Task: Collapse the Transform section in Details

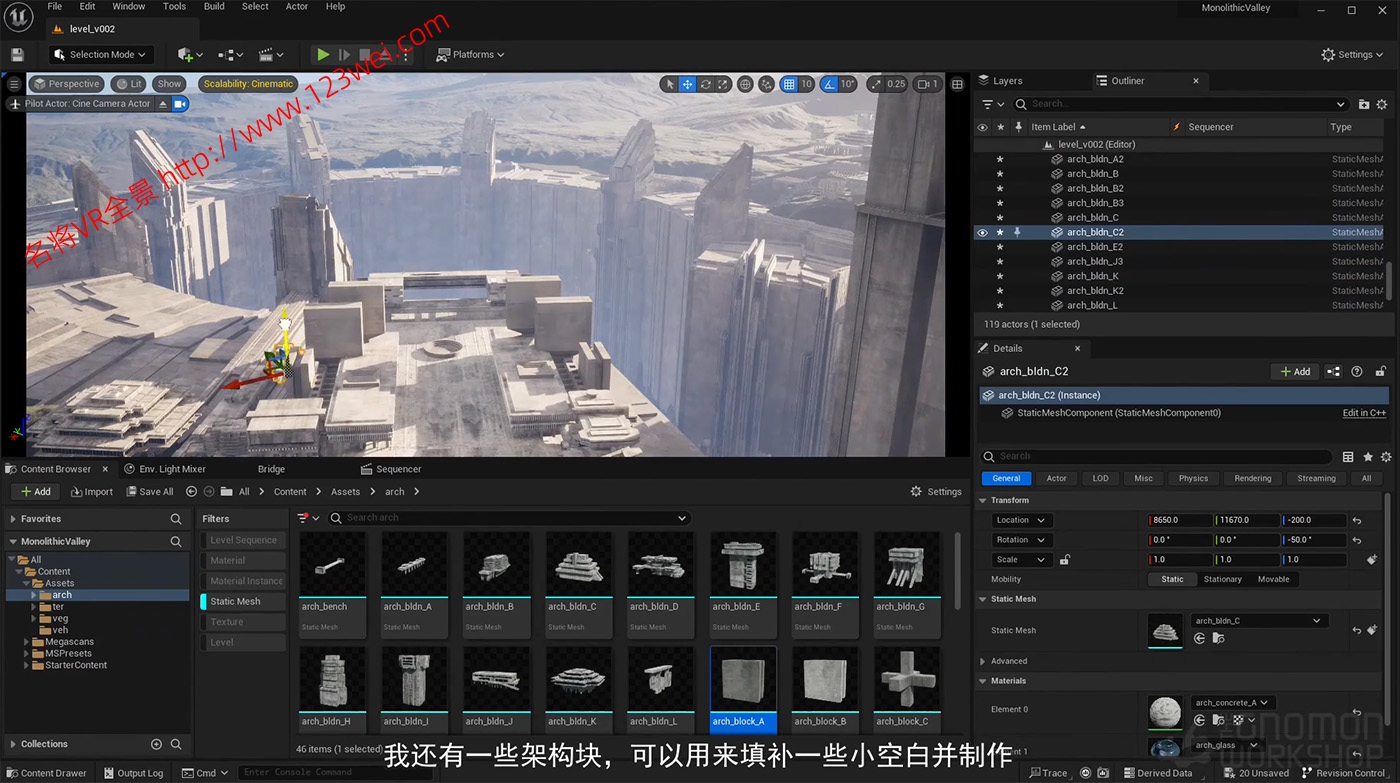Action: (x=982, y=500)
